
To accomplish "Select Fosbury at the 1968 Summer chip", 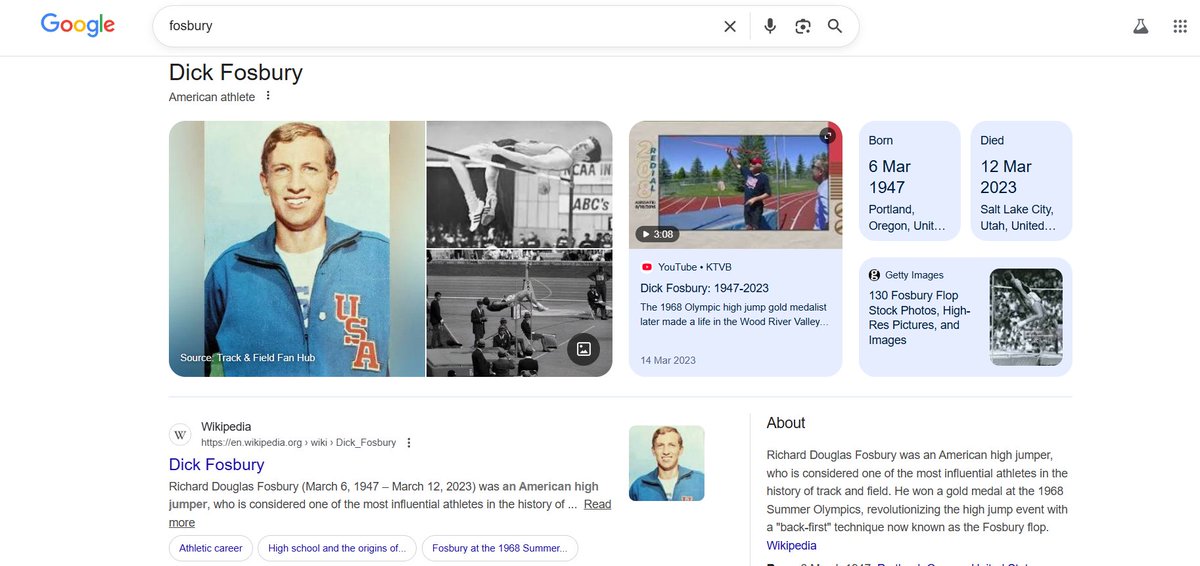I will [x=499, y=548].
